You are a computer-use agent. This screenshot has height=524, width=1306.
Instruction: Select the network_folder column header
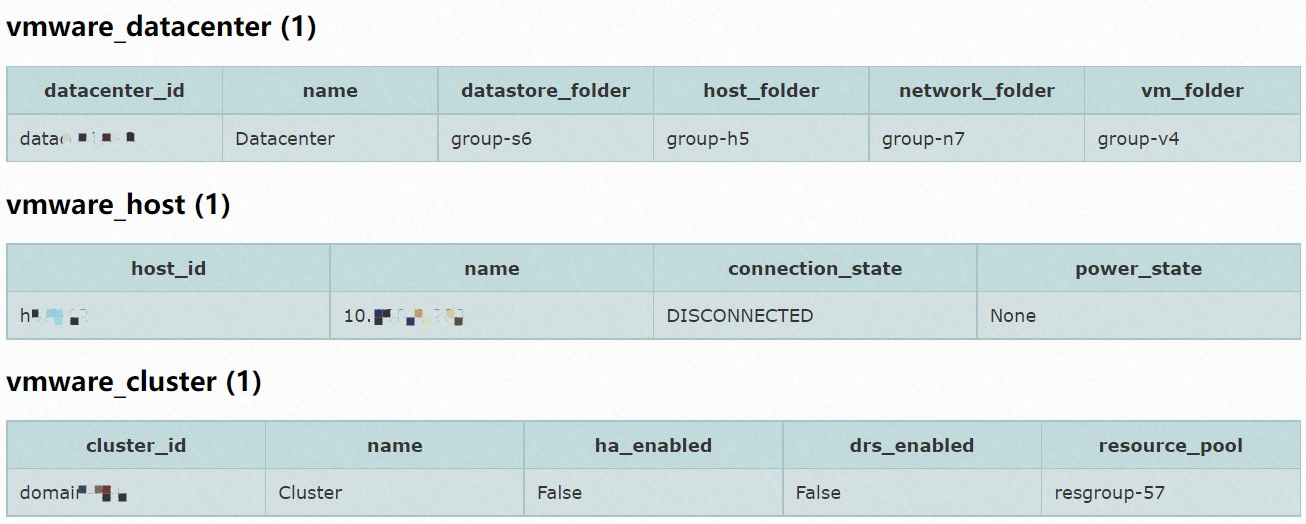point(976,91)
